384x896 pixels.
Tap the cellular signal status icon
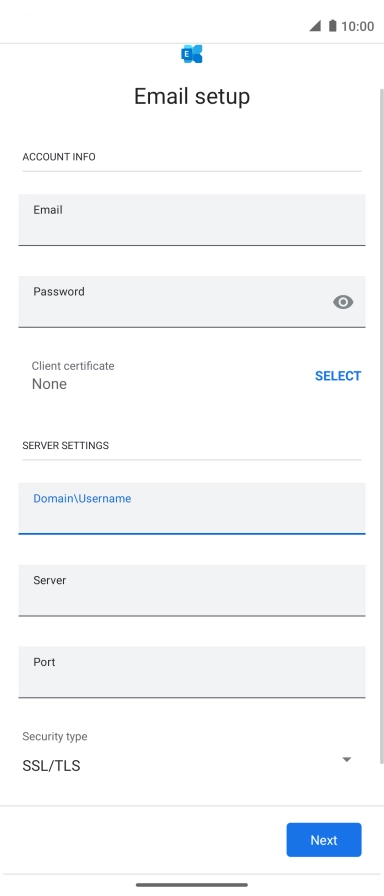tap(315, 26)
